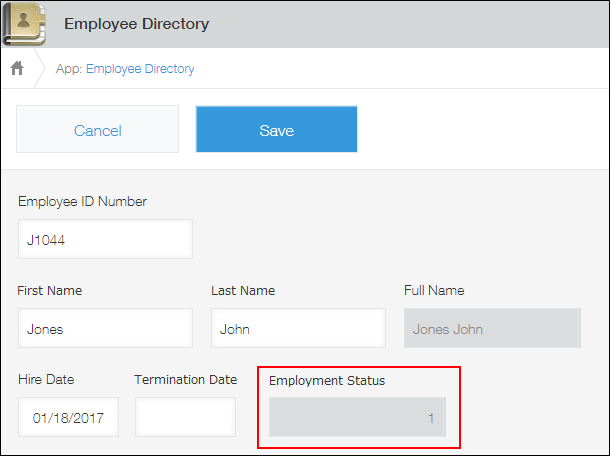Click the Employee ID Number label
The image size is (610, 456).
click(x=82, y=201)
